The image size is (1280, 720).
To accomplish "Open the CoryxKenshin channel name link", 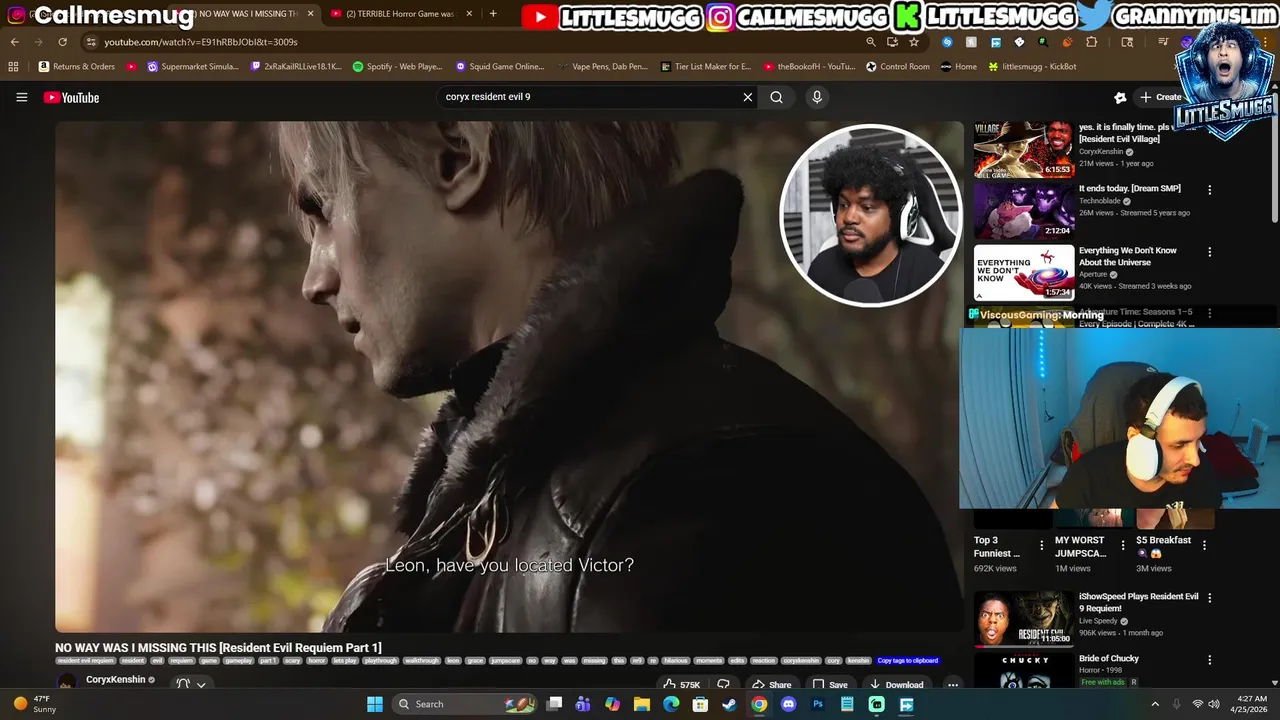I will click(x=115, y=680).
